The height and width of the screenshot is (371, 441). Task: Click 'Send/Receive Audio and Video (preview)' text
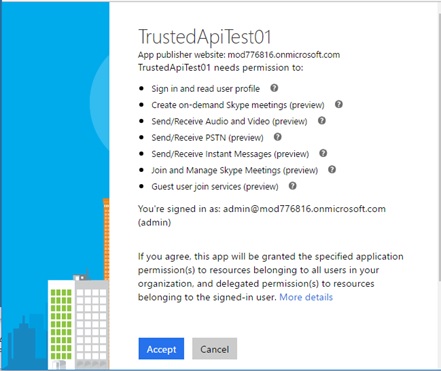(x=229, y=121)
